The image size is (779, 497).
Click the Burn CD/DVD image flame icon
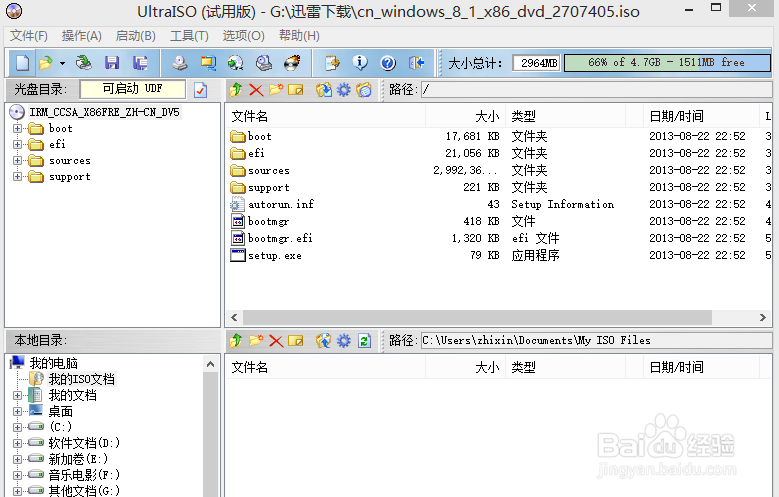(292, 63)
